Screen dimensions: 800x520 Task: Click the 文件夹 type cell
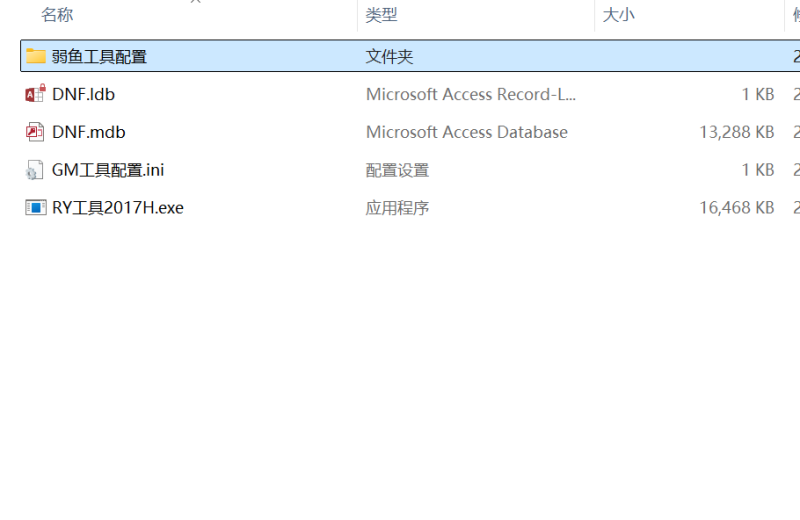tap(389, 57)
